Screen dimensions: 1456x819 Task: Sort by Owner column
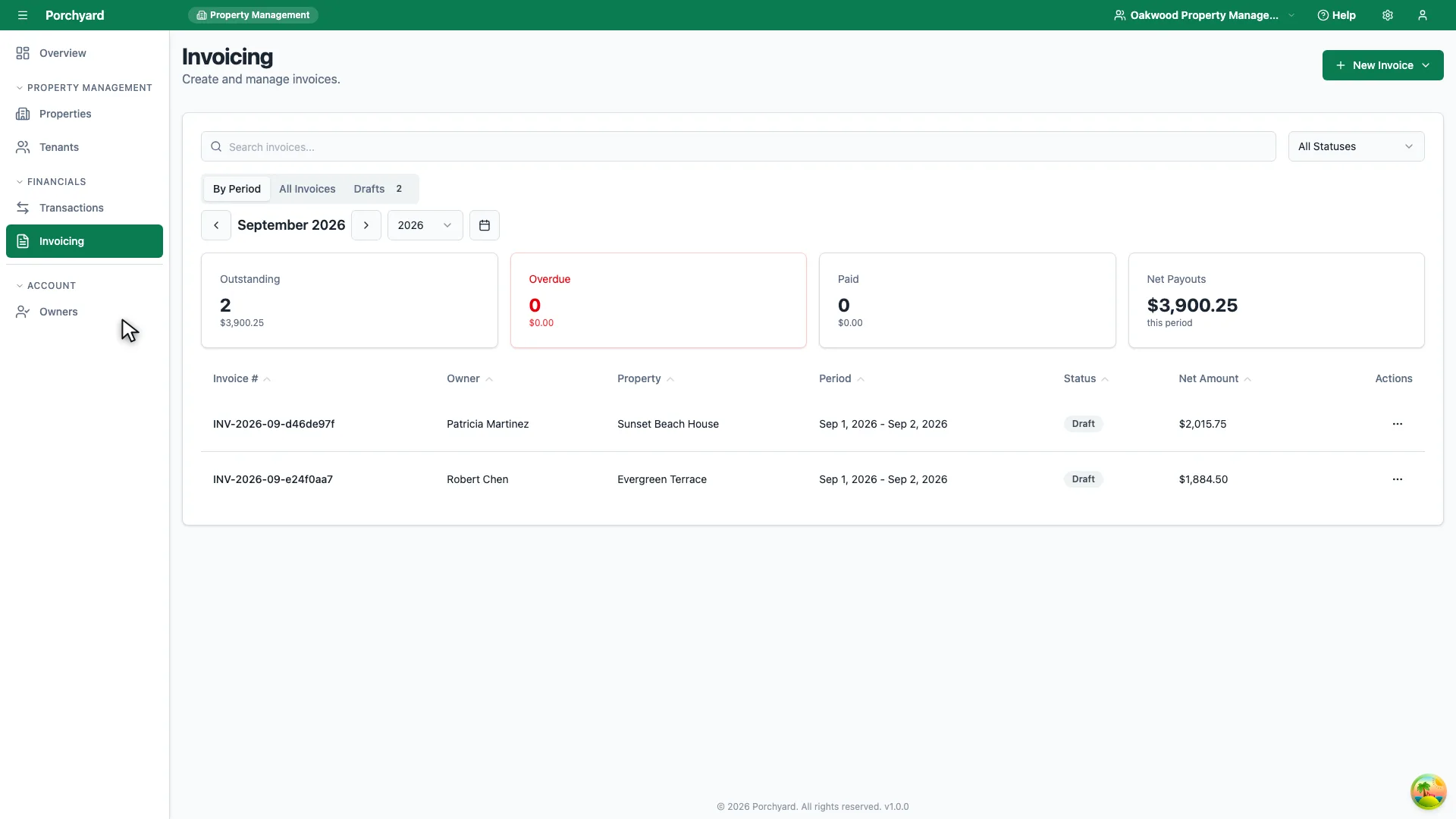tap(469, 378)
